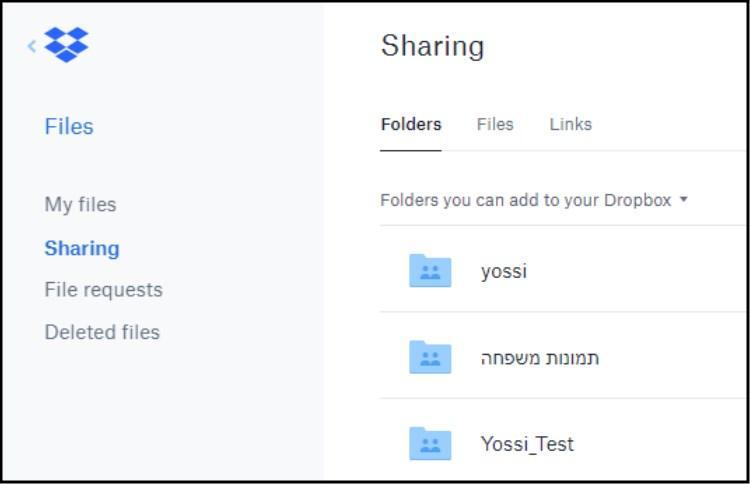Switch to the Files tab

(495, 124)
